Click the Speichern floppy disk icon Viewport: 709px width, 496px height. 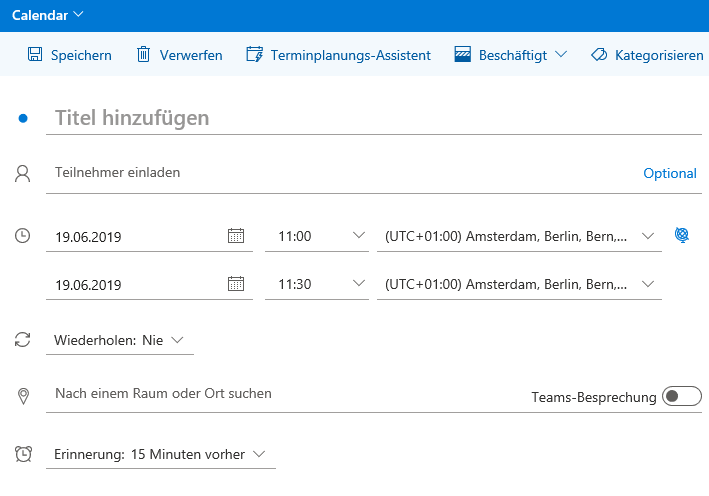(x=35, y=55)
